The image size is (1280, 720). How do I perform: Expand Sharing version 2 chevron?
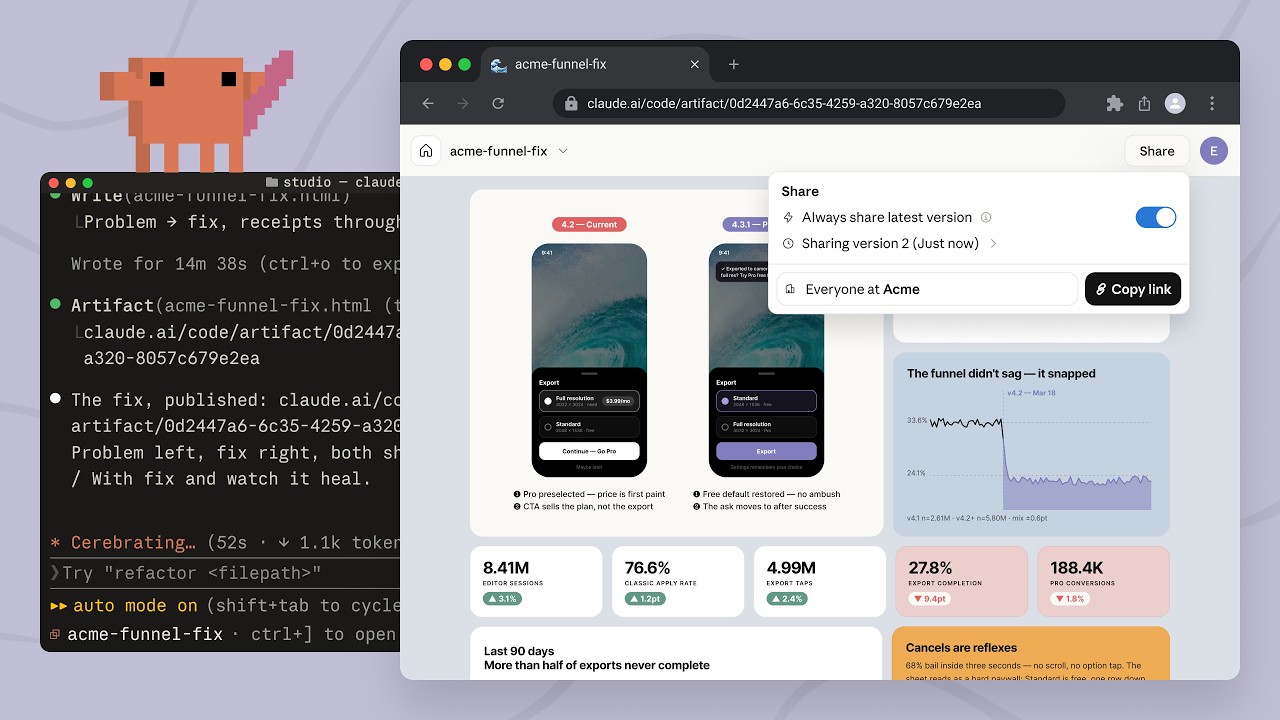993,243
